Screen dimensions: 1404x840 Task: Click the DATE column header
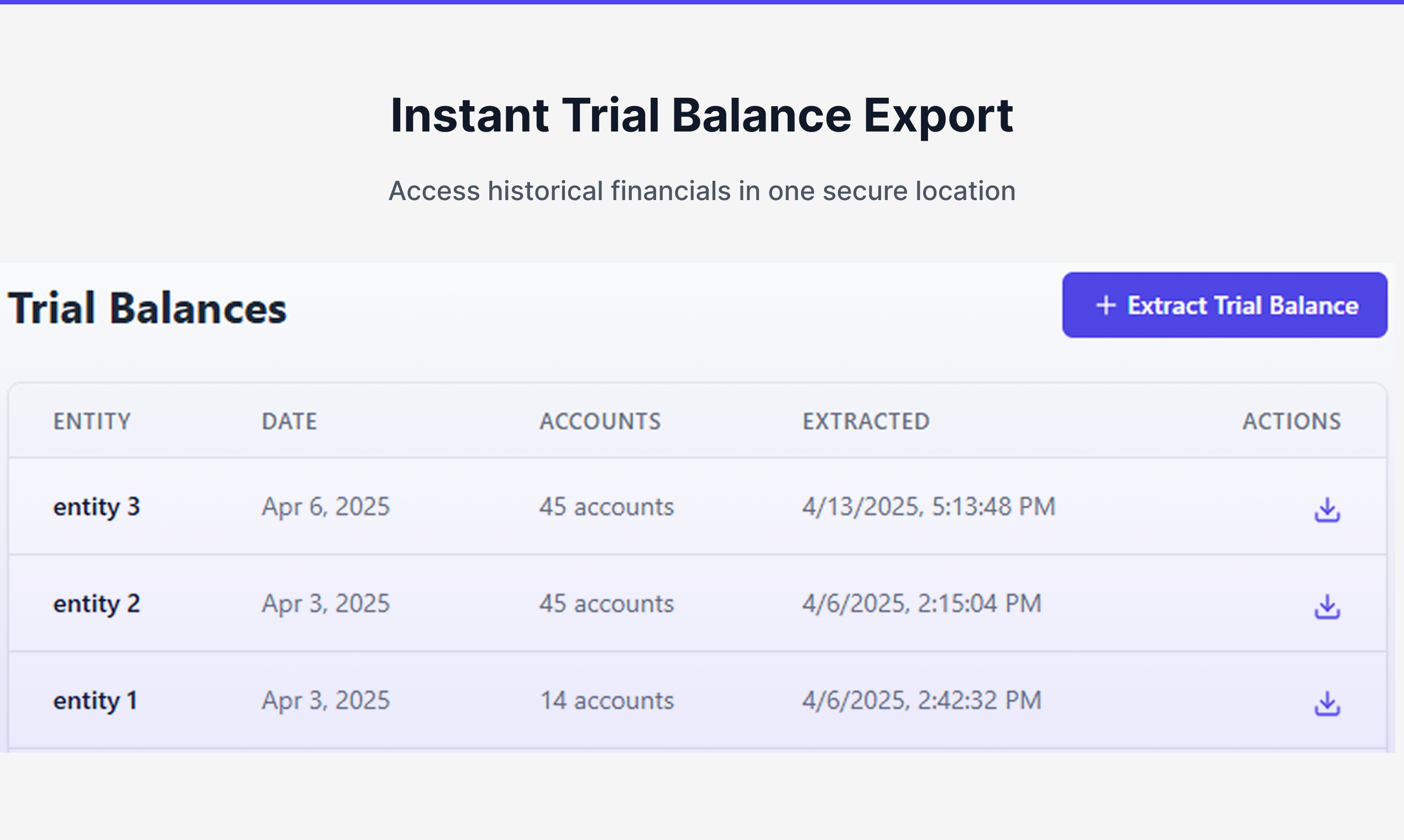289,421
